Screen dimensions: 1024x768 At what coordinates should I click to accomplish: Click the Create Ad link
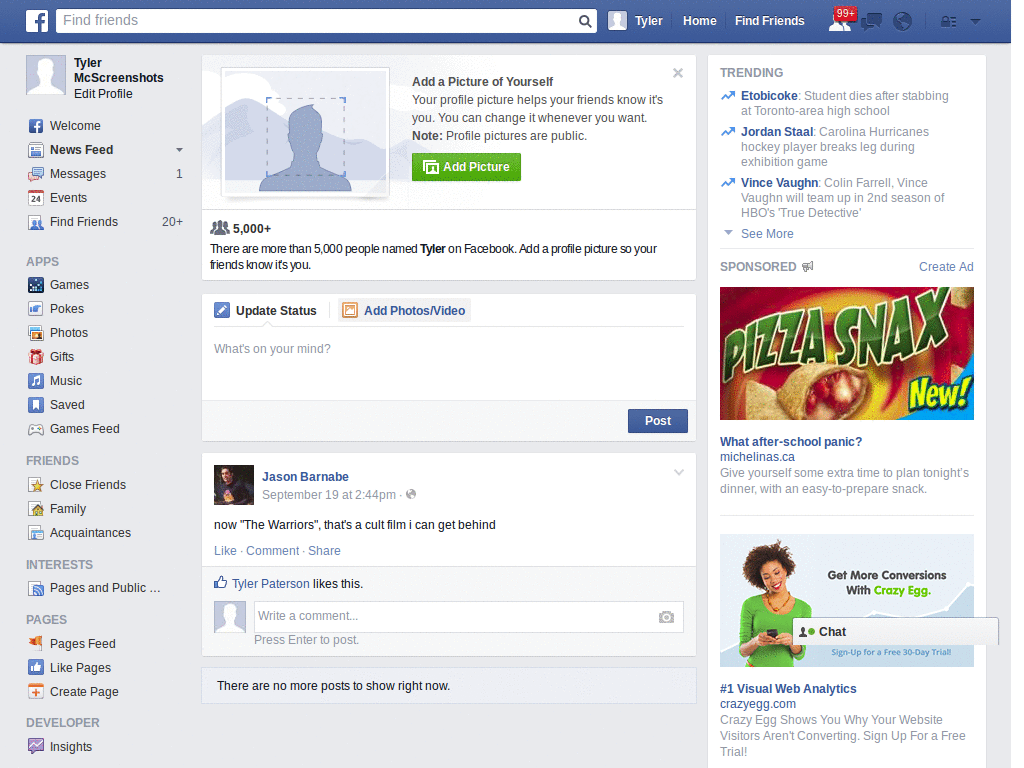[946, 267]
